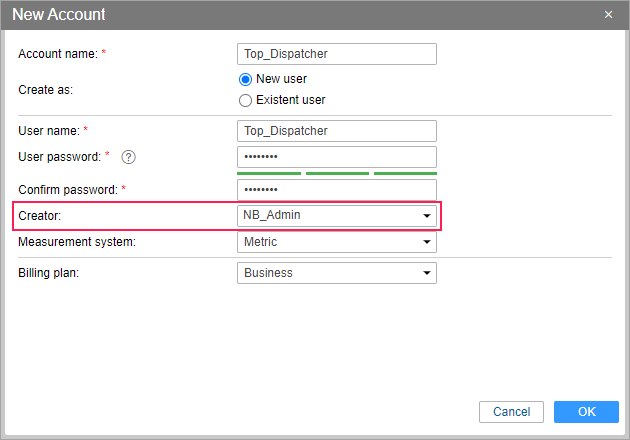Click the Creator field label

click(x=41, y=215)
